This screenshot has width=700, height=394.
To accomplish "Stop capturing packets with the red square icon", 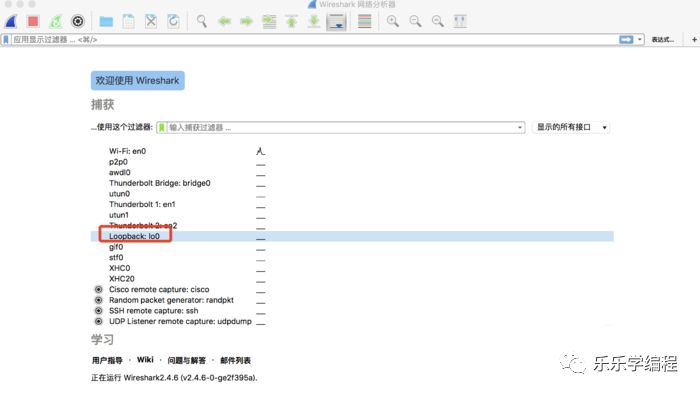I will pyautogui.click(x=33, y=21).
